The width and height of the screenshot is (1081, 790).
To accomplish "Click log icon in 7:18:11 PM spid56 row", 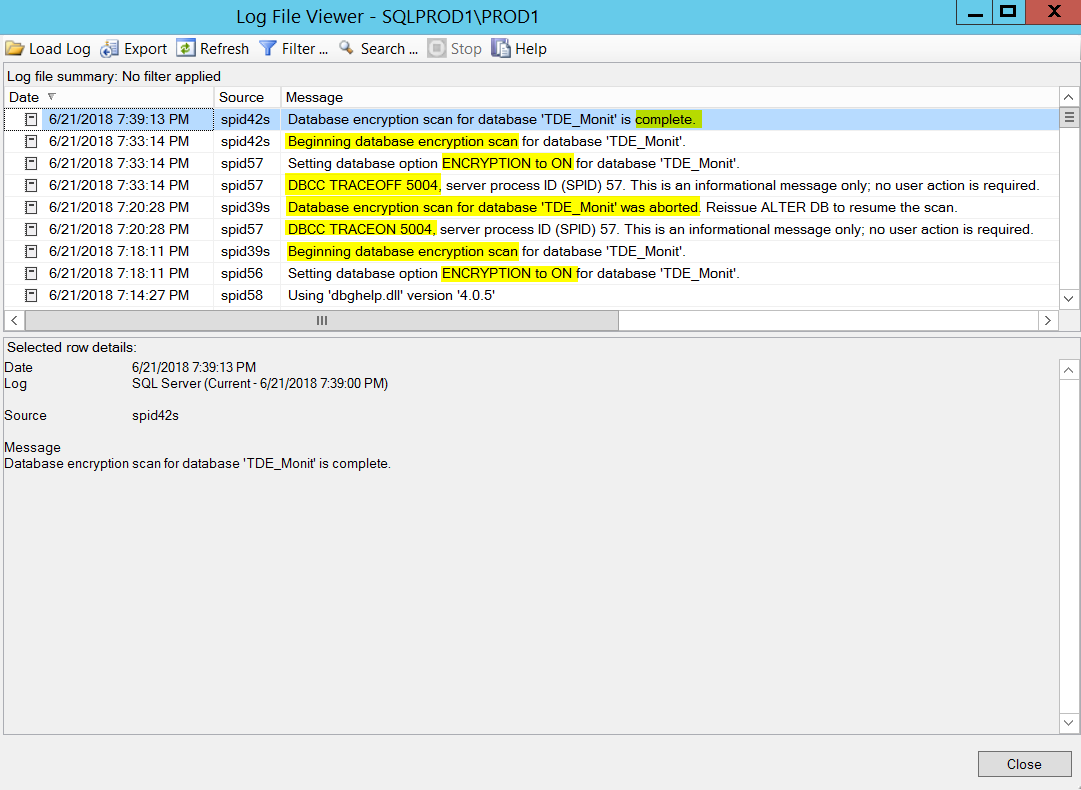I will coord(31,274).
